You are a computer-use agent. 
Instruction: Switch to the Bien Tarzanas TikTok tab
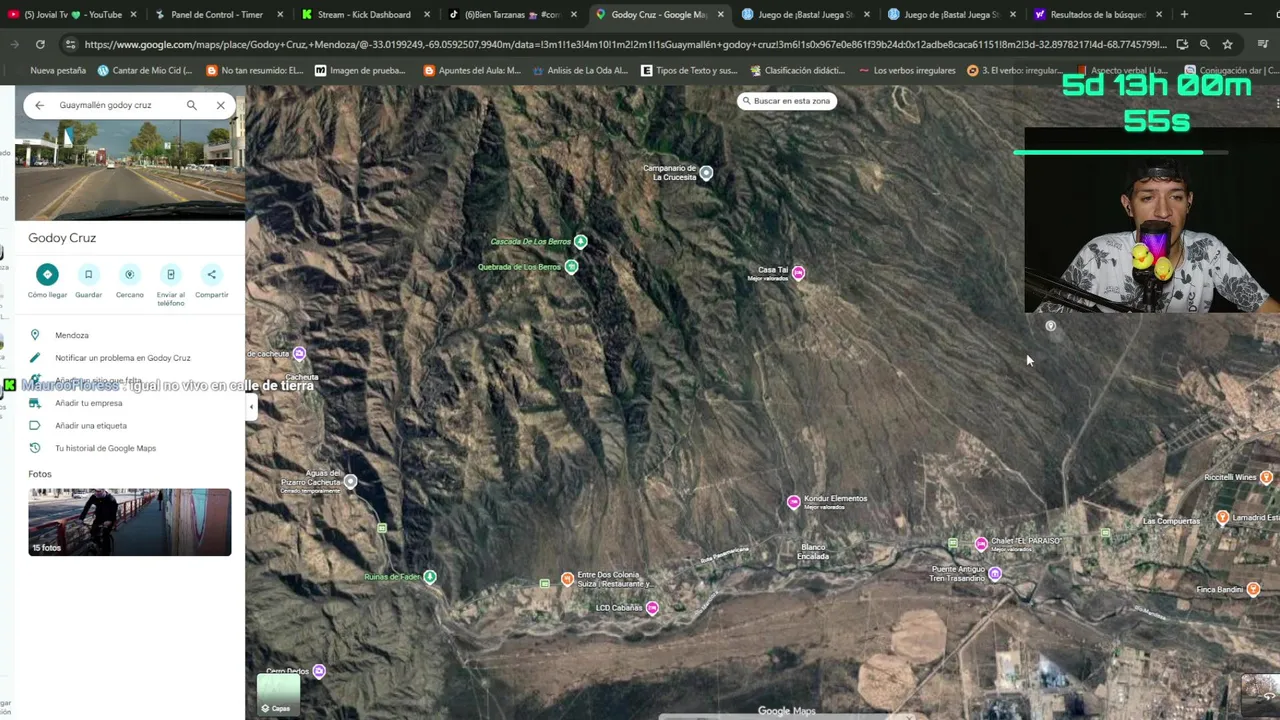click(511, 14)
